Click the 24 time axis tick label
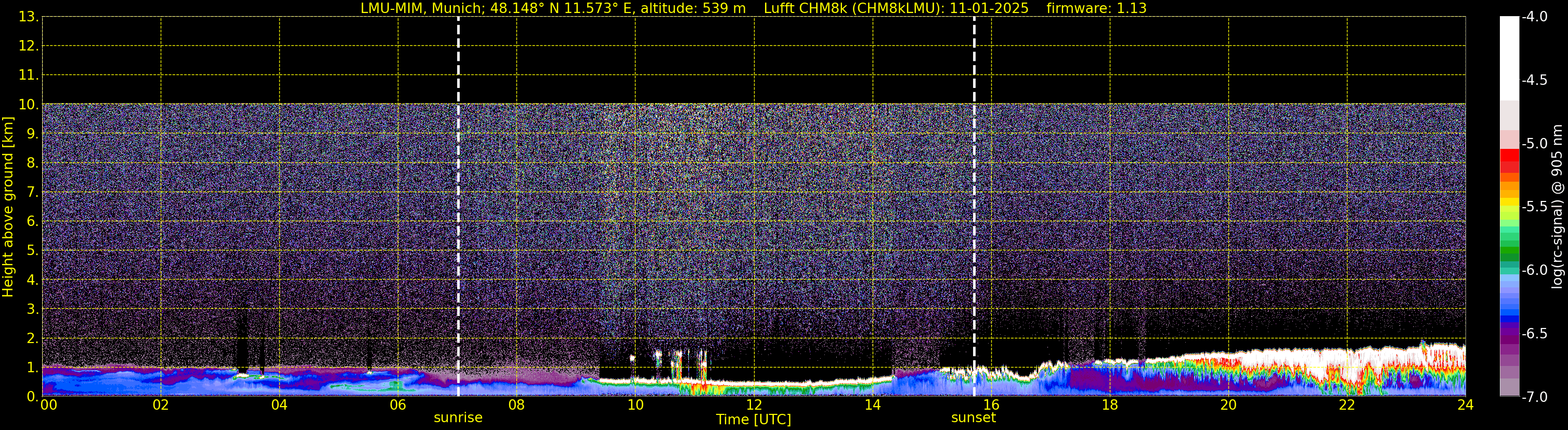Viewport: 1568px width, 430px height. click(x=1465, y=405)
